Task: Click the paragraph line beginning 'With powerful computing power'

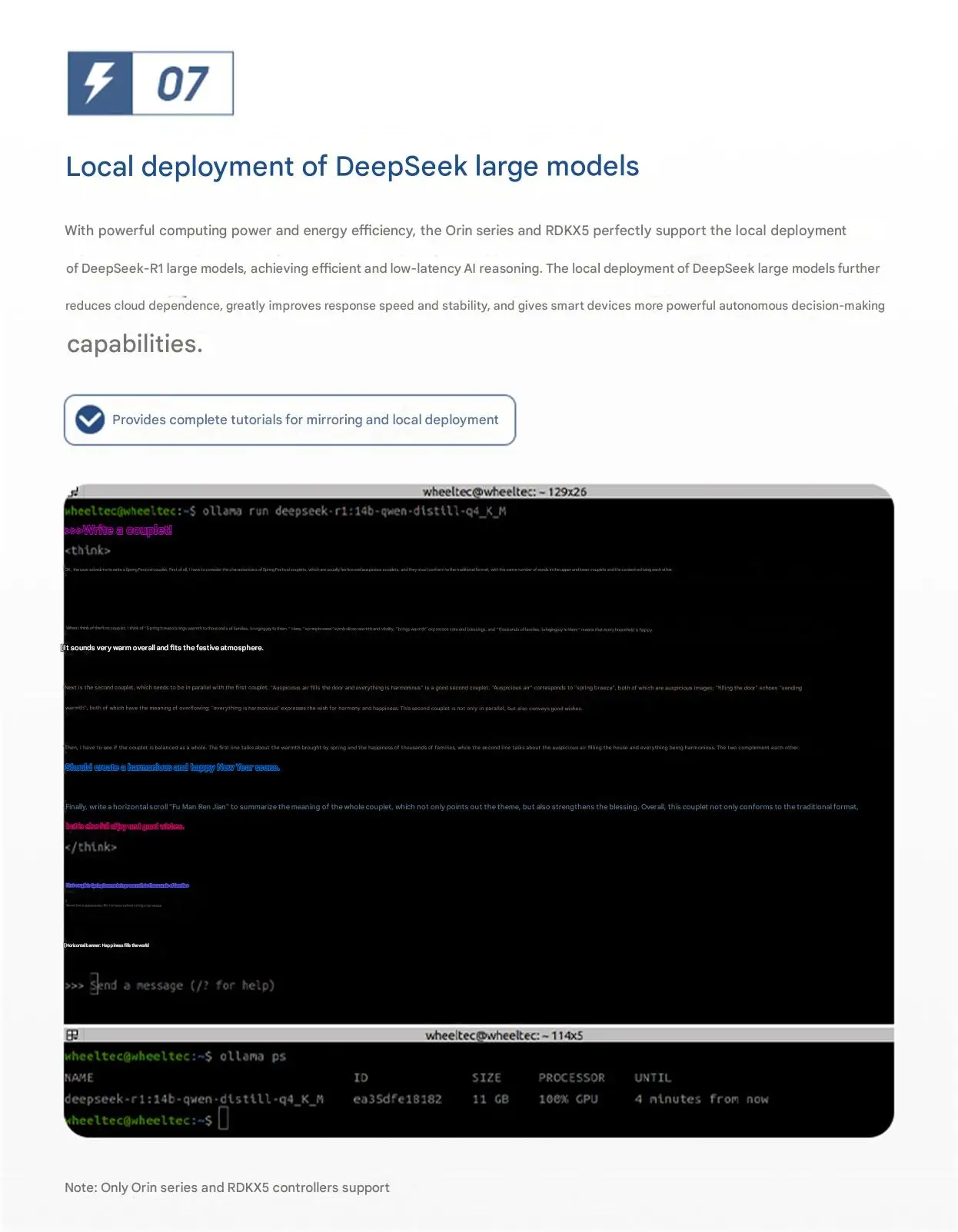Action: click(x=455, y=231)
